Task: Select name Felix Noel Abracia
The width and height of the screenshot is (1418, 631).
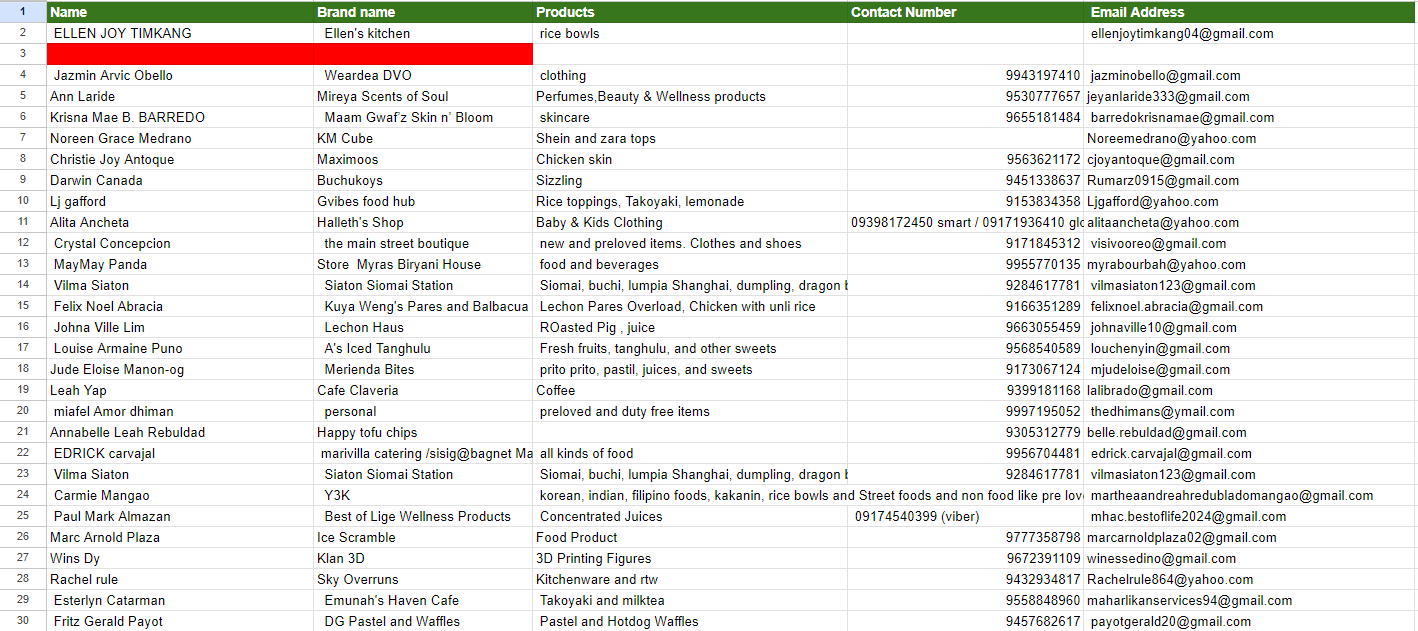Action: (x=180, y=306)
